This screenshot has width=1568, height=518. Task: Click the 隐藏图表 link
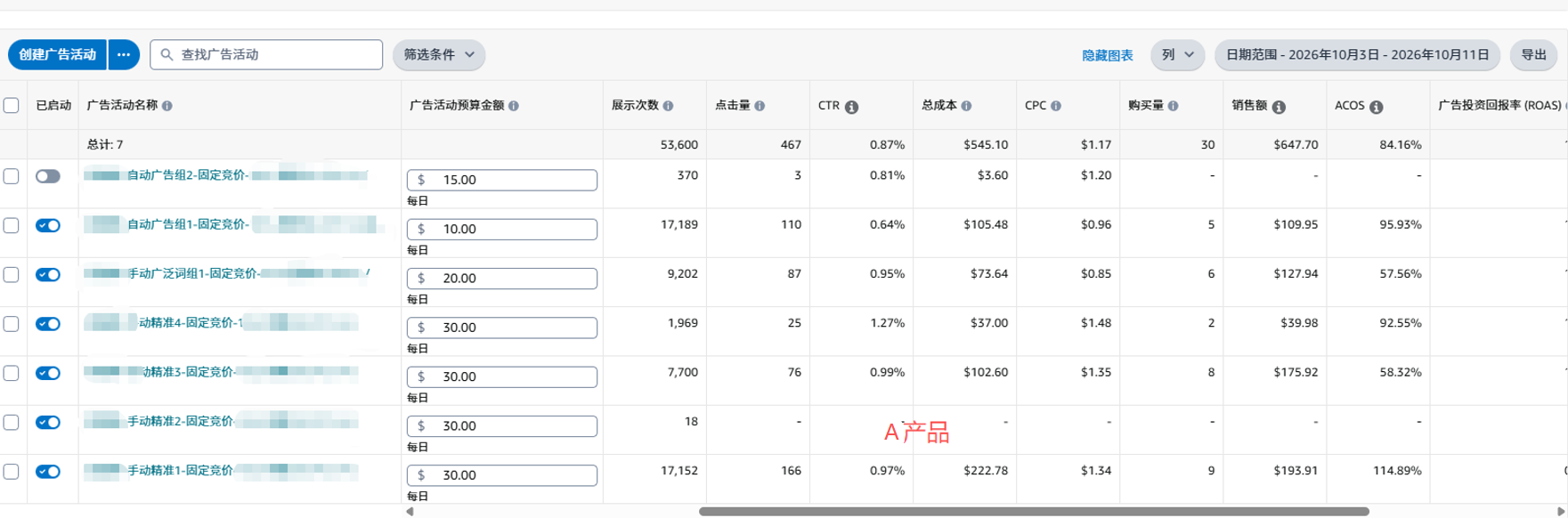click(x=1107, y=55)
